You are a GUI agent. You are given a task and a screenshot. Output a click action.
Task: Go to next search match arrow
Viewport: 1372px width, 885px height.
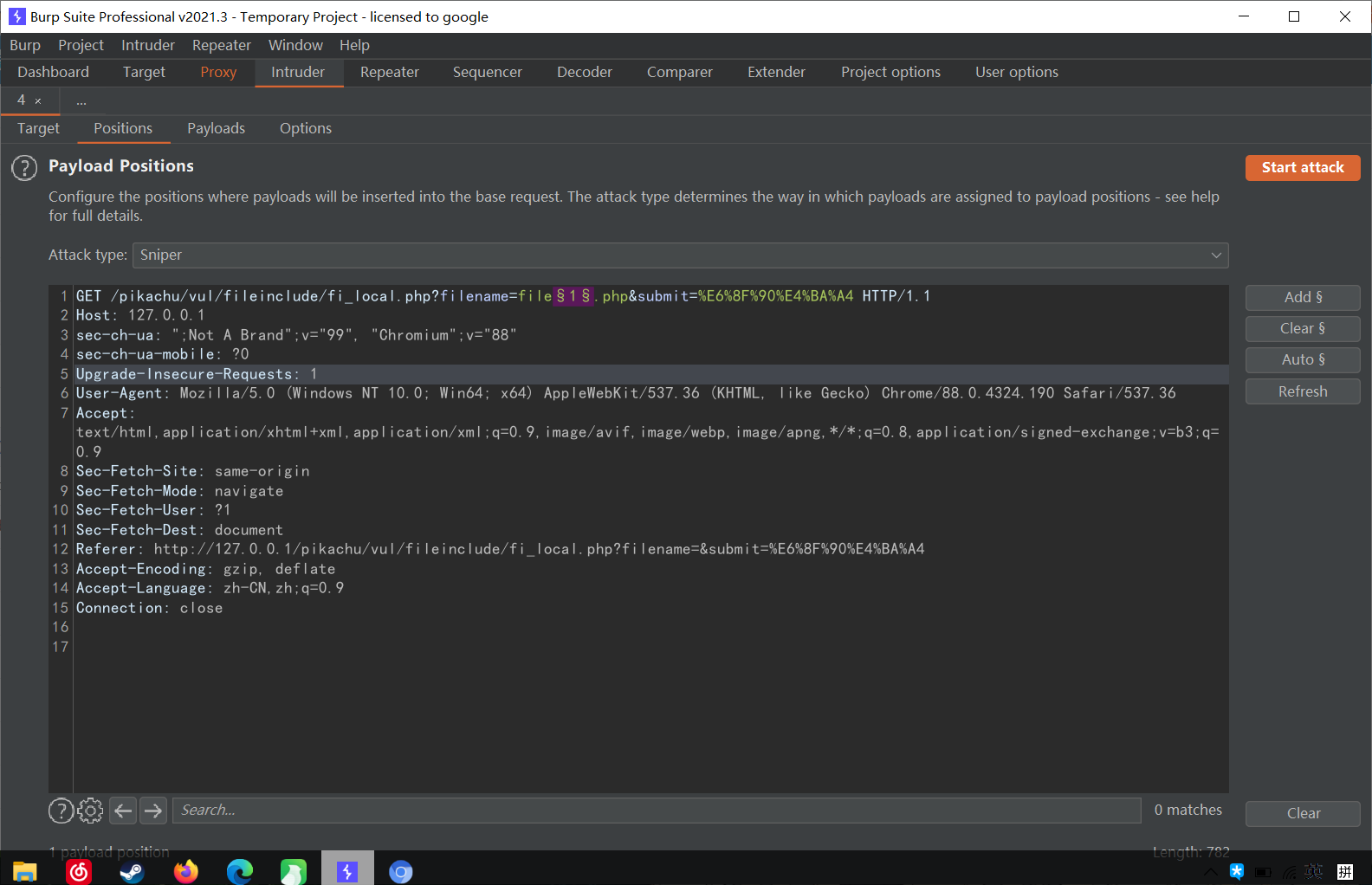pos(153,811)
